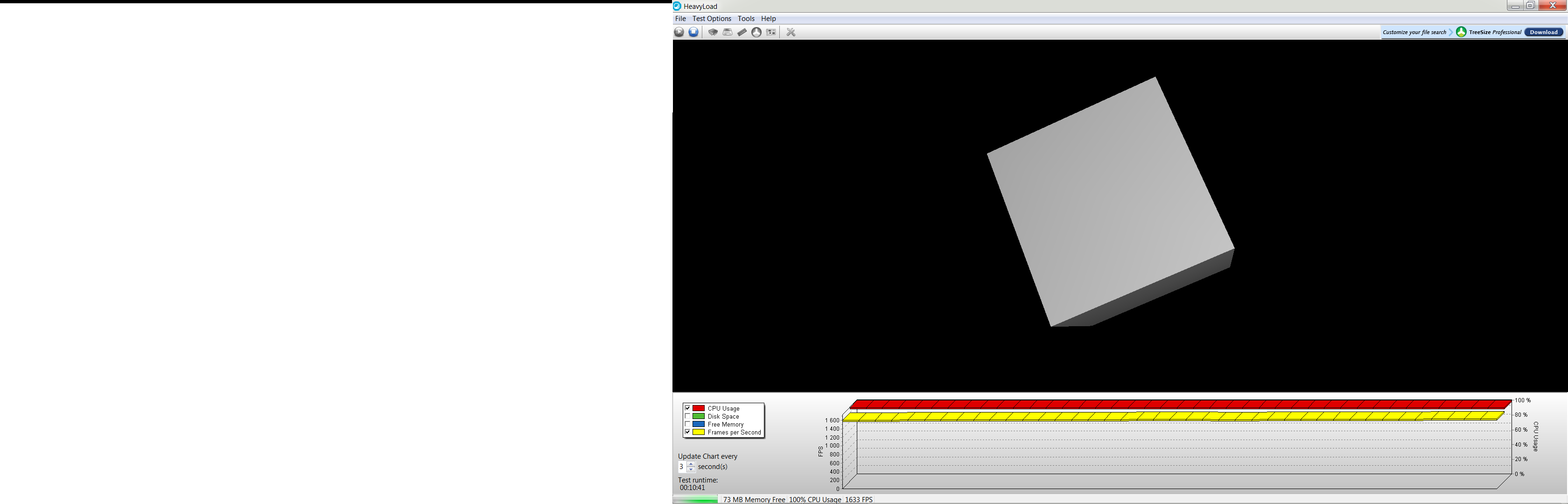Click the Customize your file search link
This screenshot has width=1568, height=504.
click(x=1414, y=32)
